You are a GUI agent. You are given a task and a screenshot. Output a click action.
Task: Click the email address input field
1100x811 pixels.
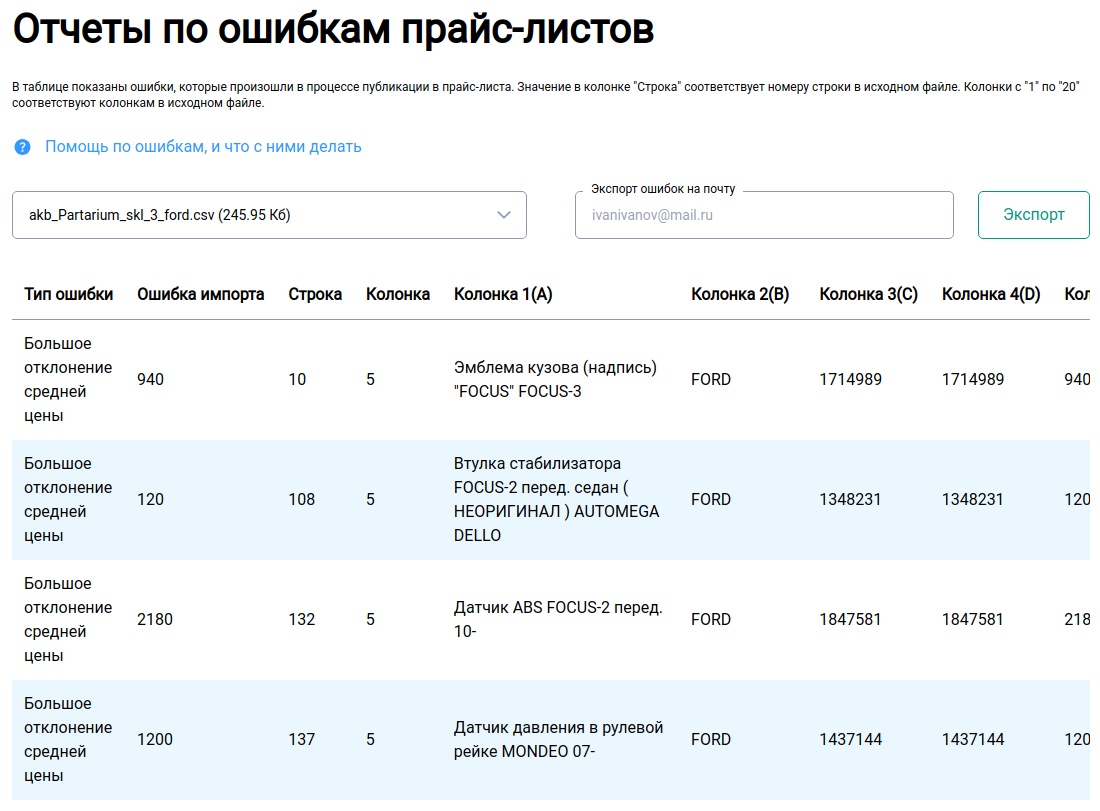[764, 215]
